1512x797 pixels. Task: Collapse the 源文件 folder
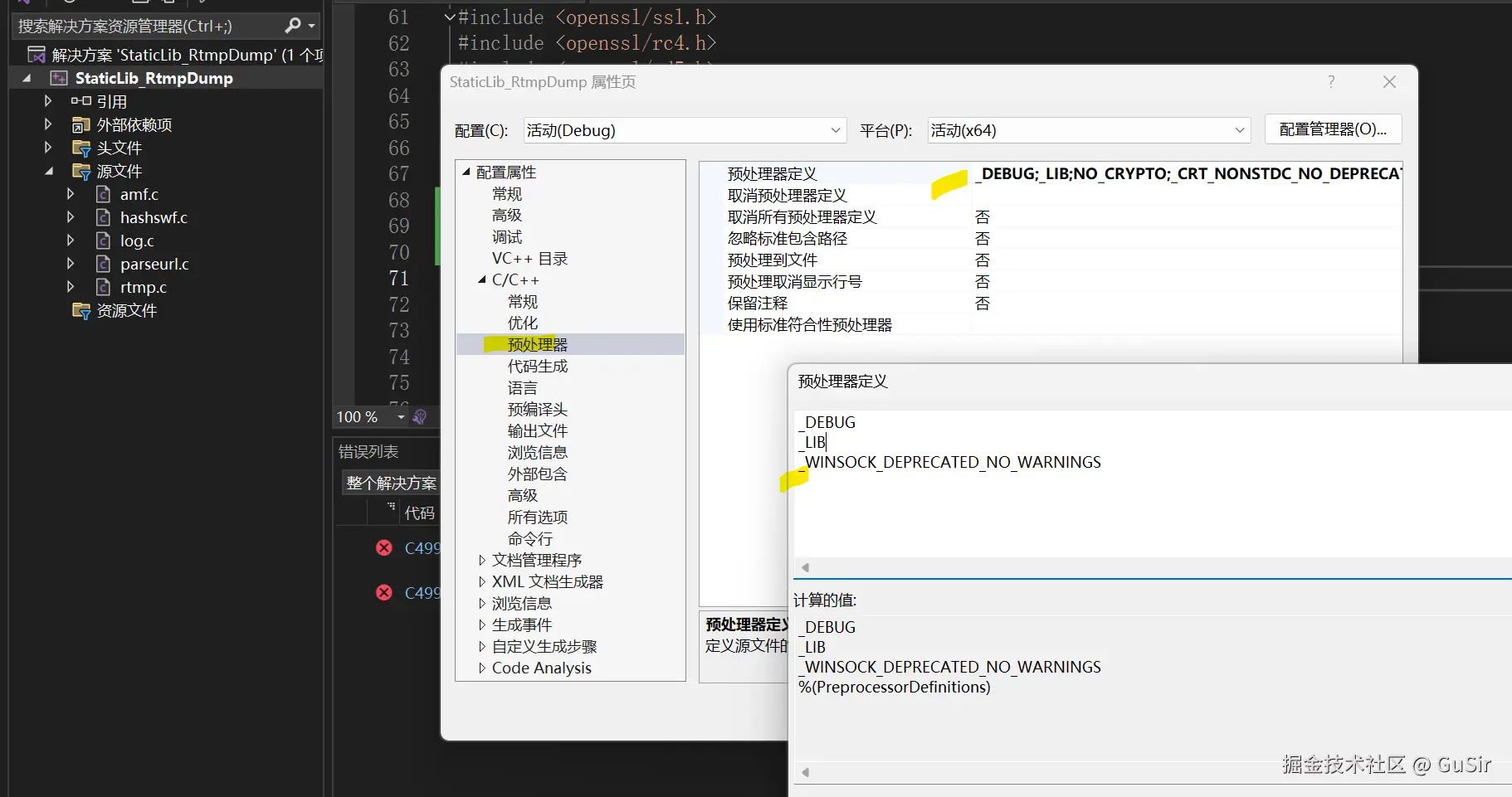pos(48,171)
